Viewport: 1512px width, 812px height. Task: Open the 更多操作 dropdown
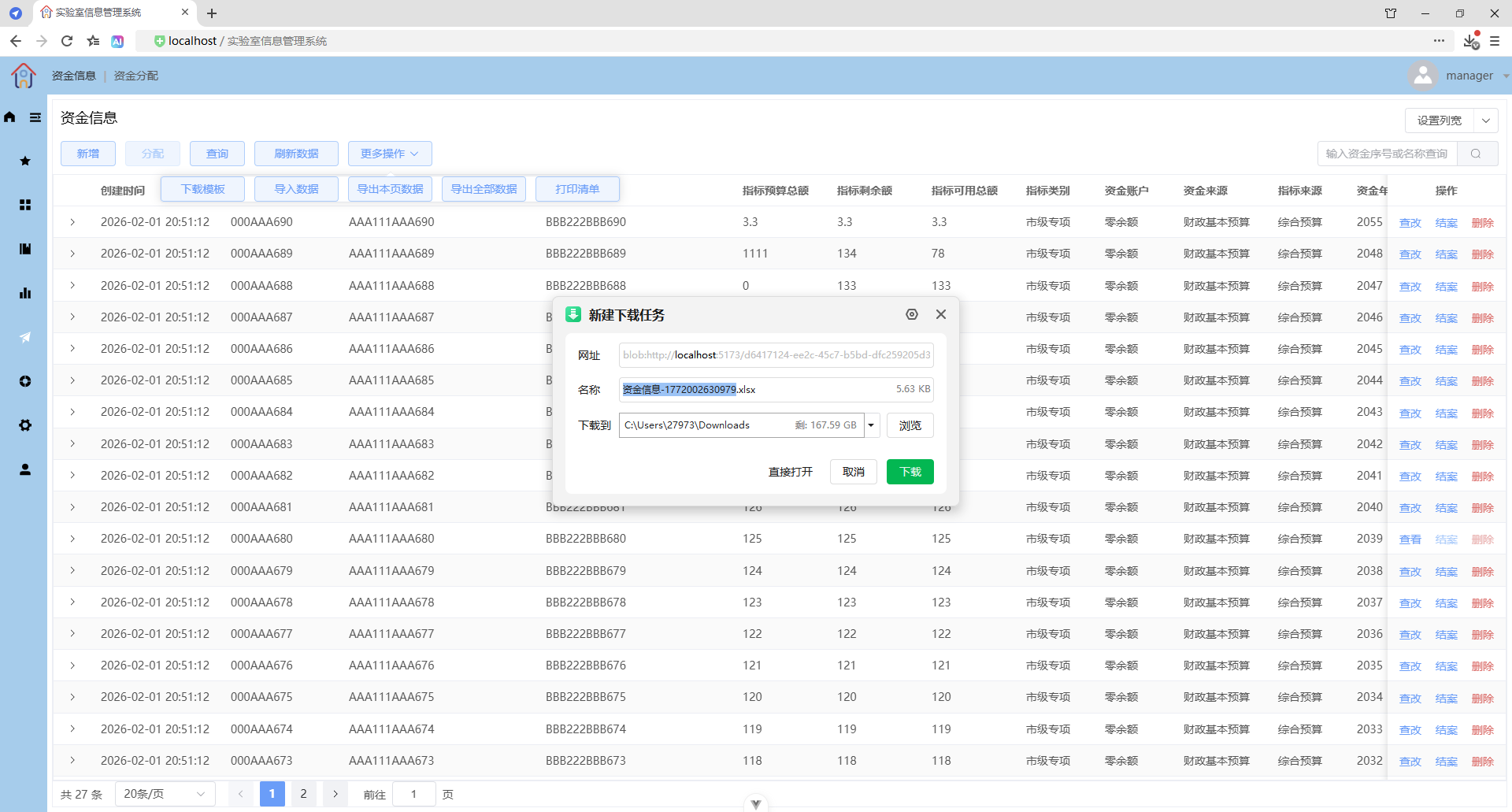pos(390,154)
